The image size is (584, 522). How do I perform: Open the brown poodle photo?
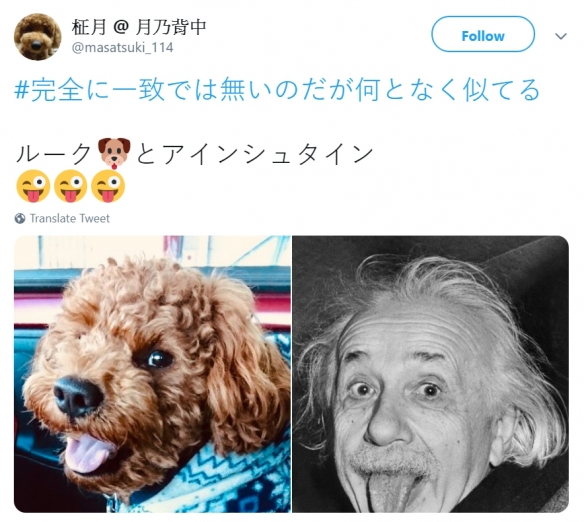click(152, 374)
